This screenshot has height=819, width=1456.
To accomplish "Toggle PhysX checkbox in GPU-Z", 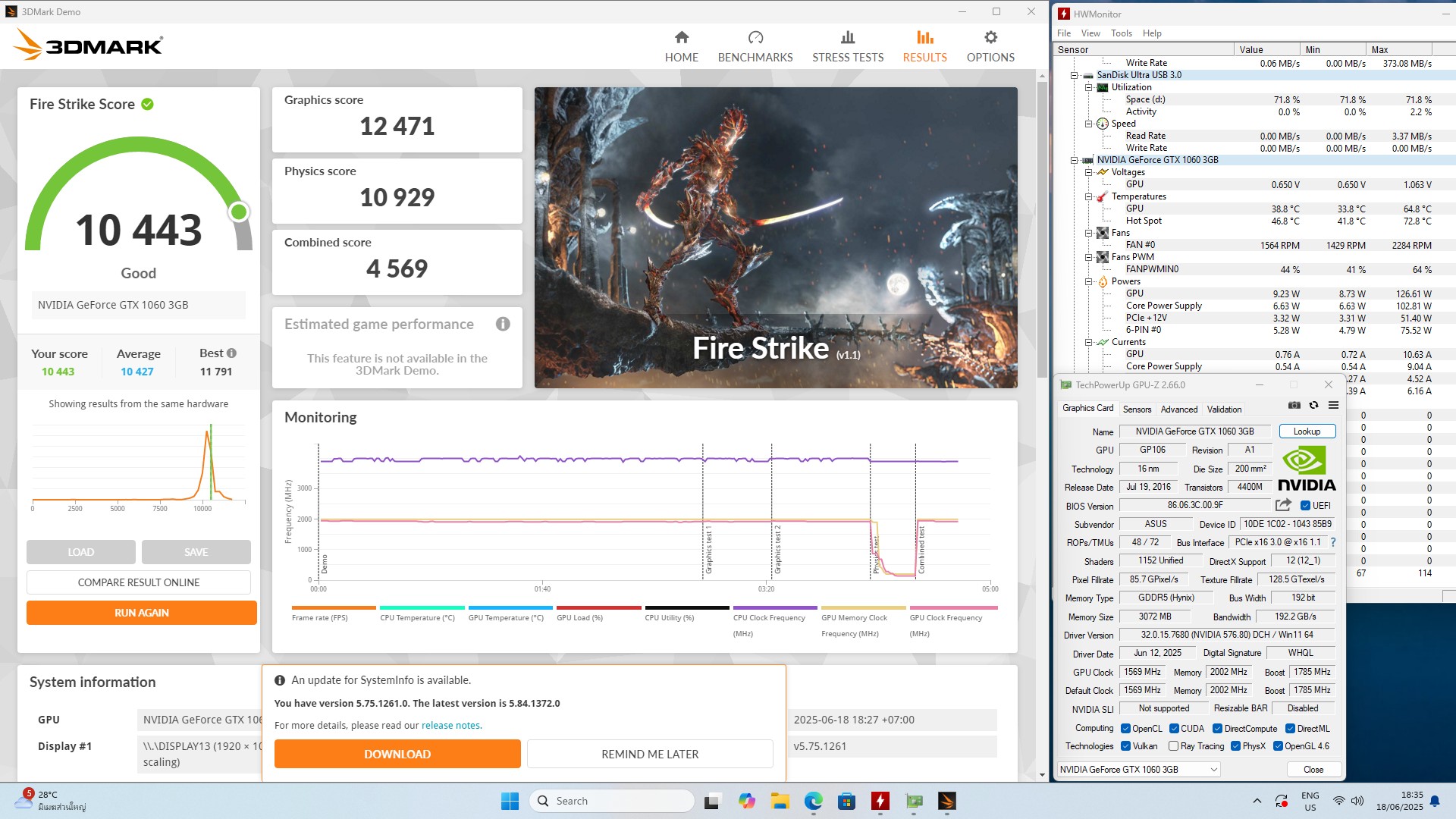I will [1236, 746].
